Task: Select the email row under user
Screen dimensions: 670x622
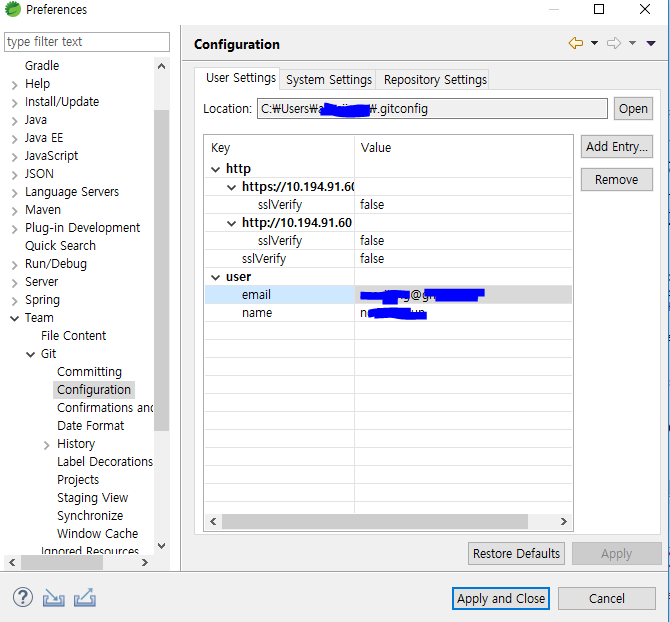Action: pos(388,295)
